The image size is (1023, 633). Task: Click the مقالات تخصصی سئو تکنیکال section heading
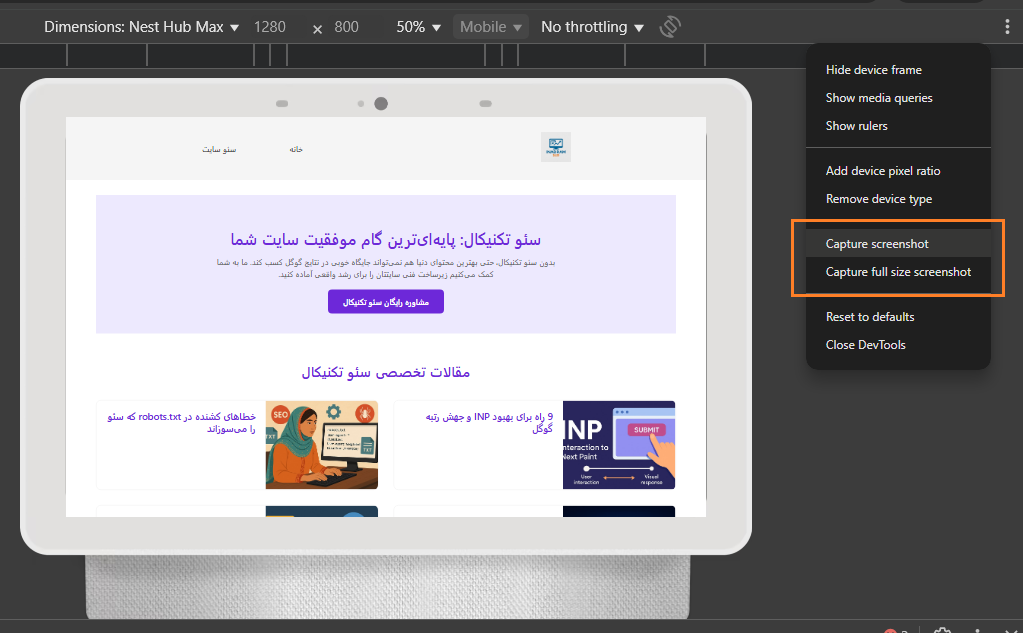coord(386,372)
